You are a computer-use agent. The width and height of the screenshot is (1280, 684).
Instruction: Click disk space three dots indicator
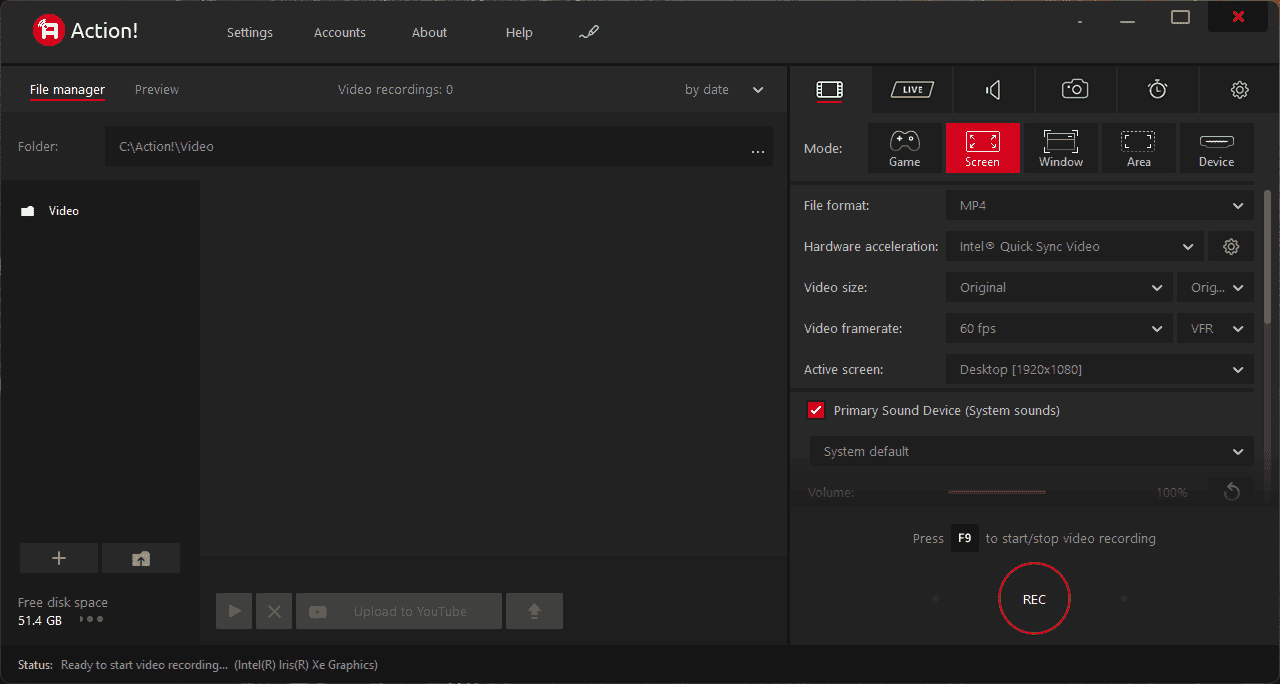tap(92, 619)
